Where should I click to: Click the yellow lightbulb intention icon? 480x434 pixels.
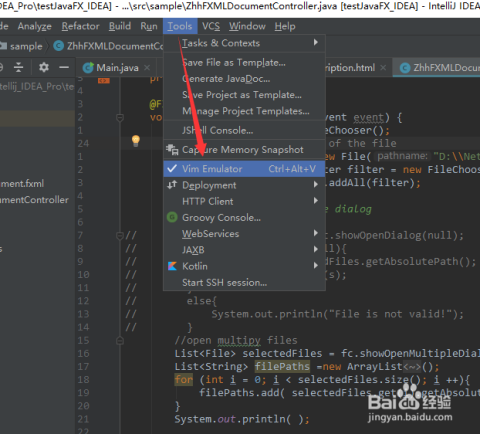click(x=136, y=141)
